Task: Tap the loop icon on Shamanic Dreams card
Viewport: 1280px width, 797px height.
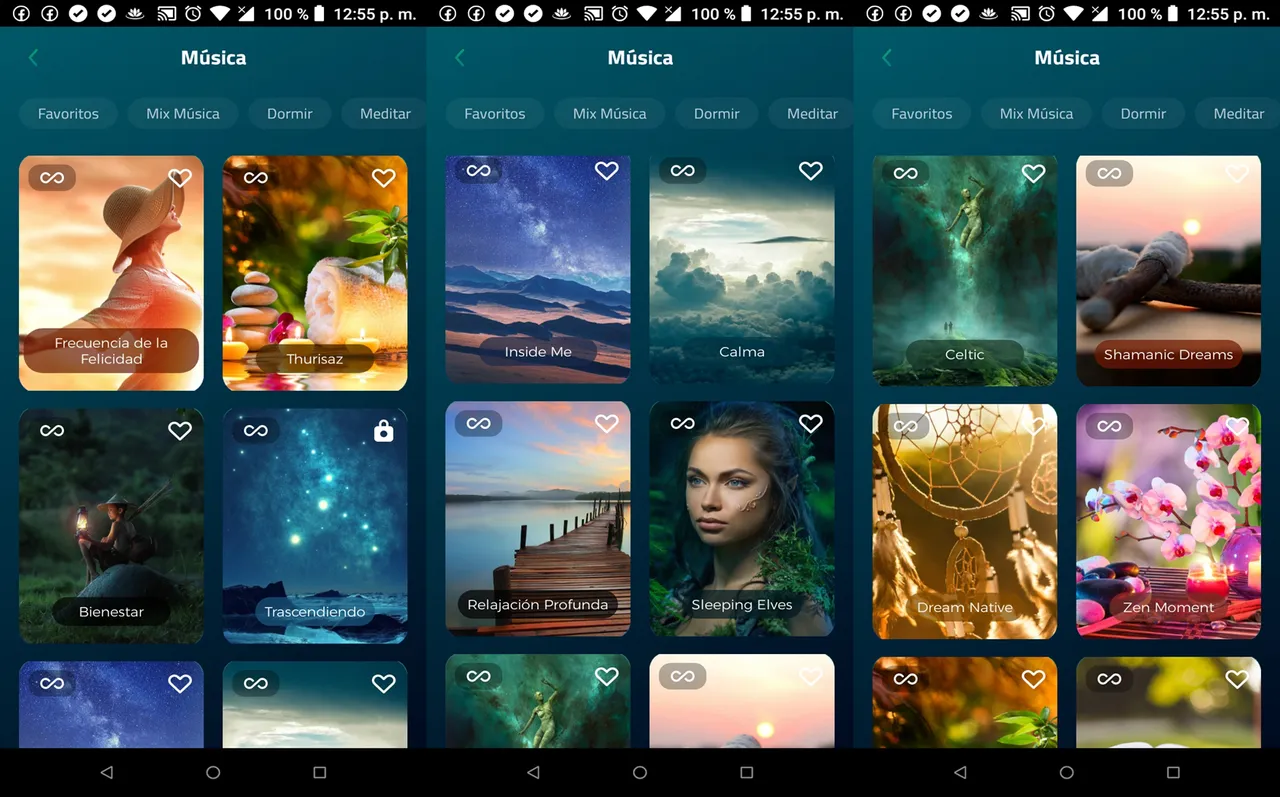Action: pyautogui.click(x=1110, y=173)
